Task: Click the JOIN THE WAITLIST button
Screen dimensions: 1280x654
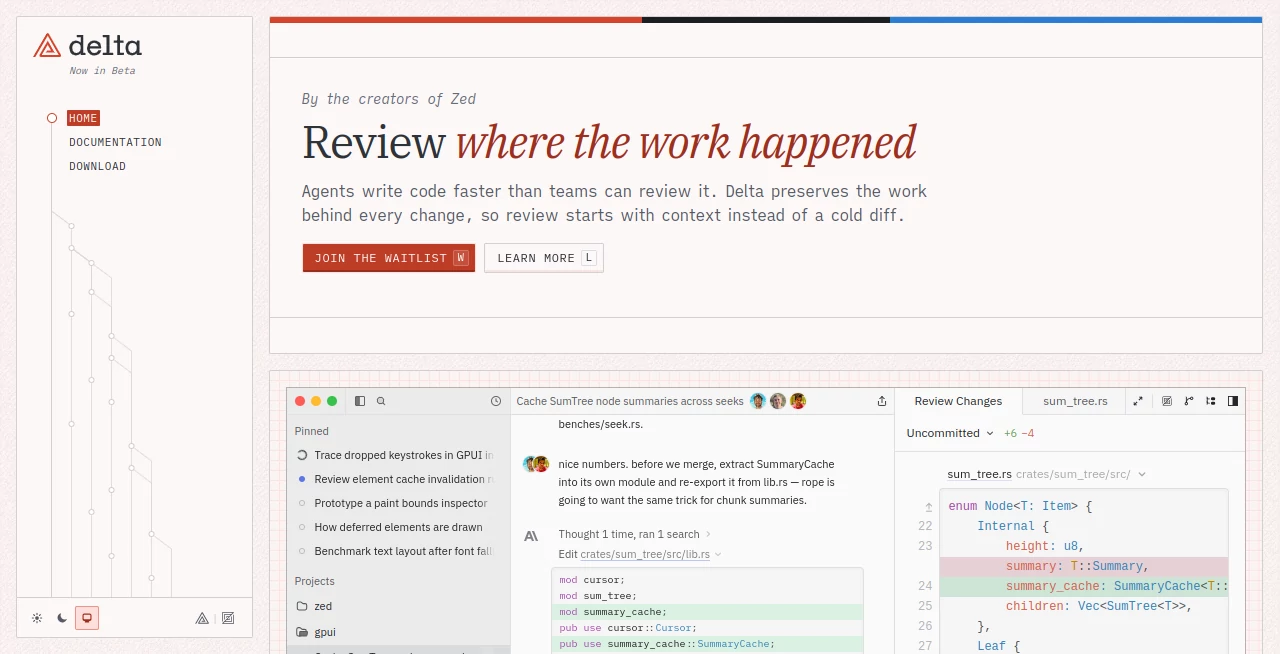Action: [x=389, y=258]
